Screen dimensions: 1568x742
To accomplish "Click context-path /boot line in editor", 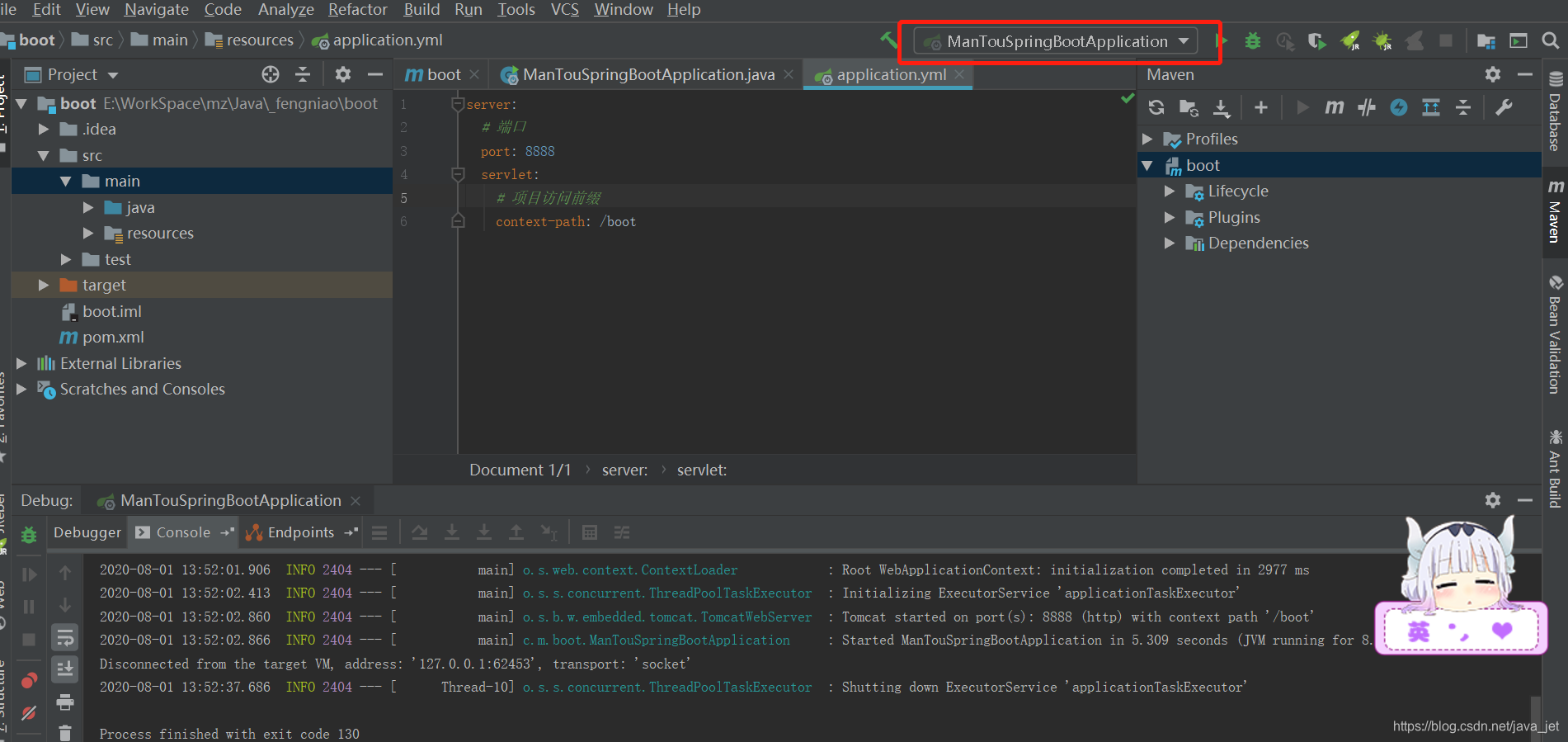I will [x=566, y=221].
